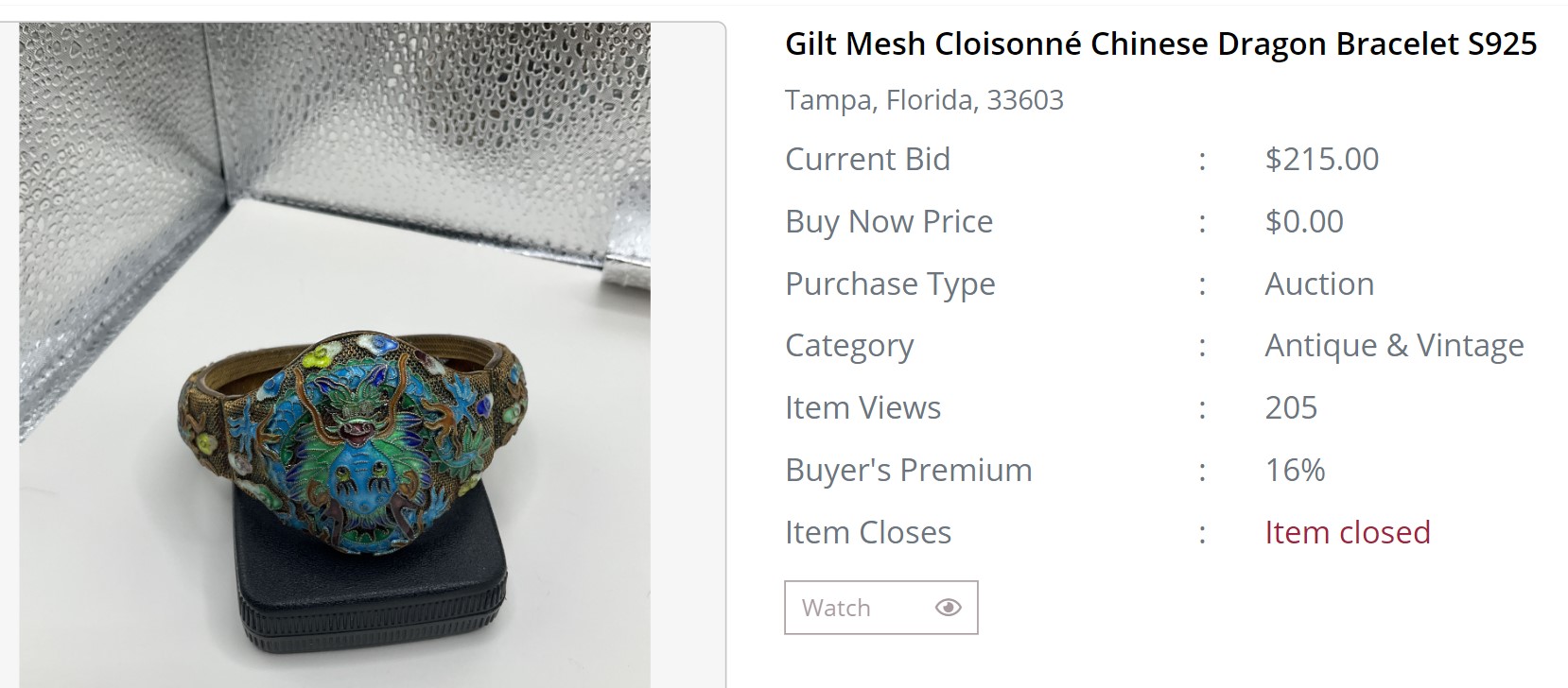The image size is (1568, 688).
Task: Click the Gilt Mesh Cloisonné bracelet title
Action: (x=1160, y=44)
